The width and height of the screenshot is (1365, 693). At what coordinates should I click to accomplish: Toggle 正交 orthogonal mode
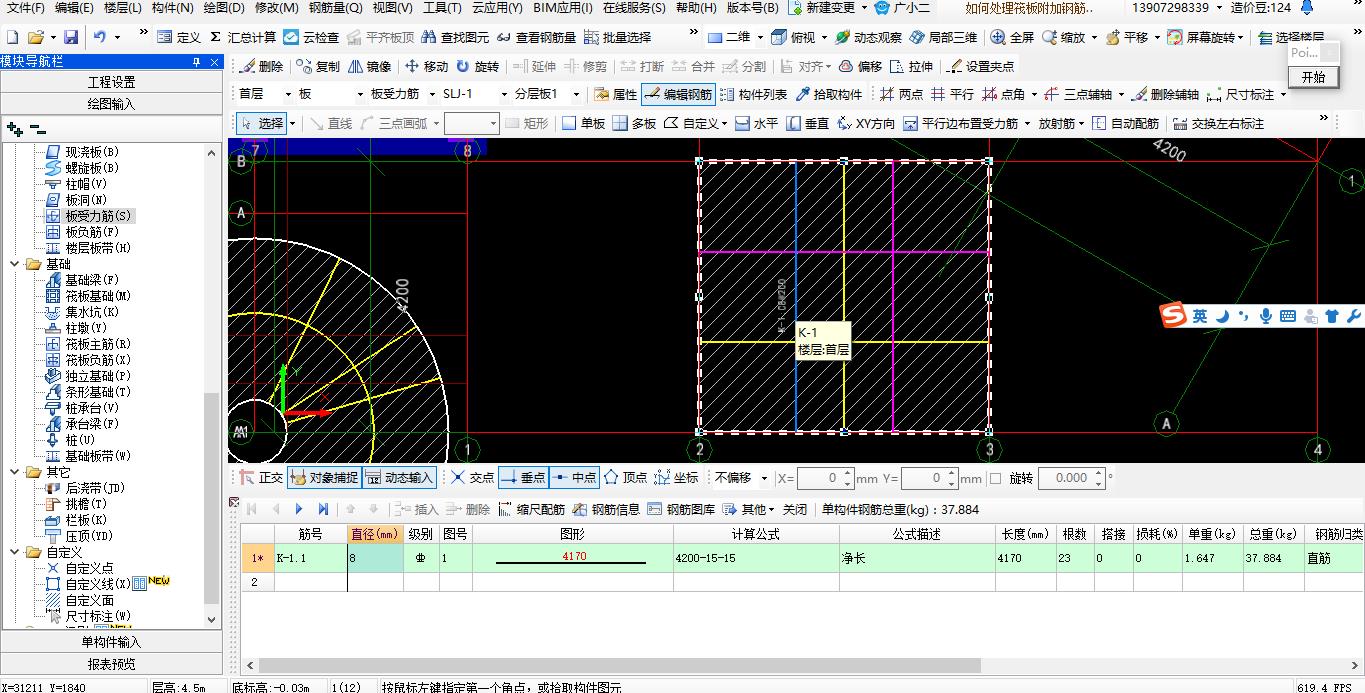click(x=263, y=478)
